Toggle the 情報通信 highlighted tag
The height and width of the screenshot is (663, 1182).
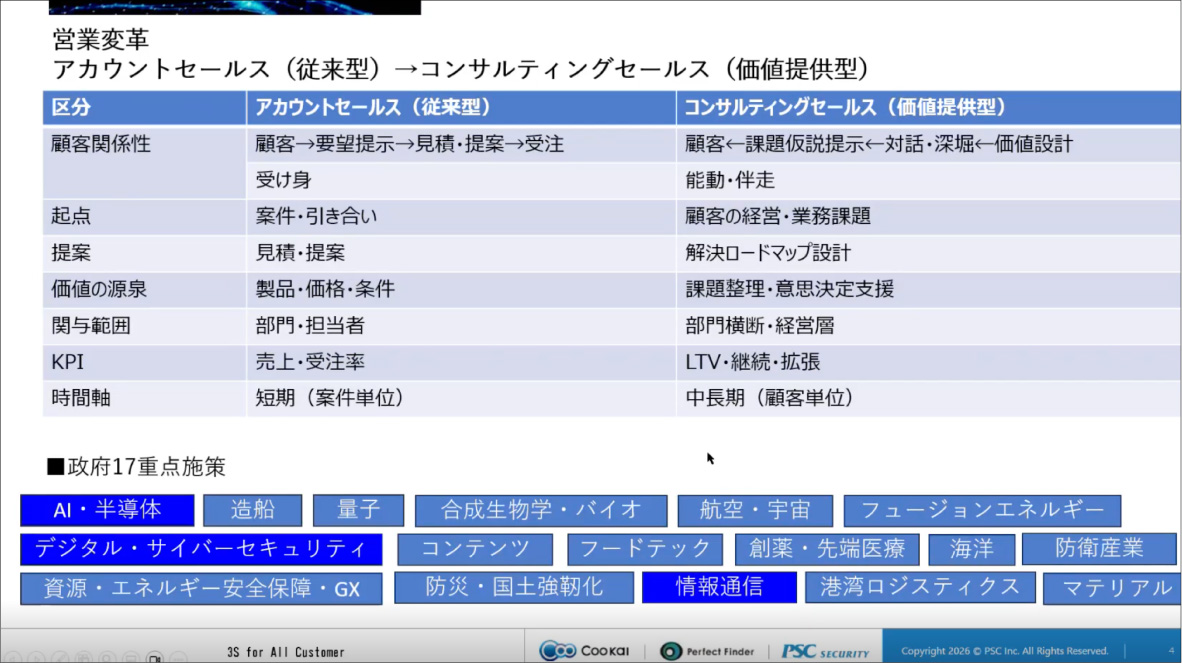(720, 588)
